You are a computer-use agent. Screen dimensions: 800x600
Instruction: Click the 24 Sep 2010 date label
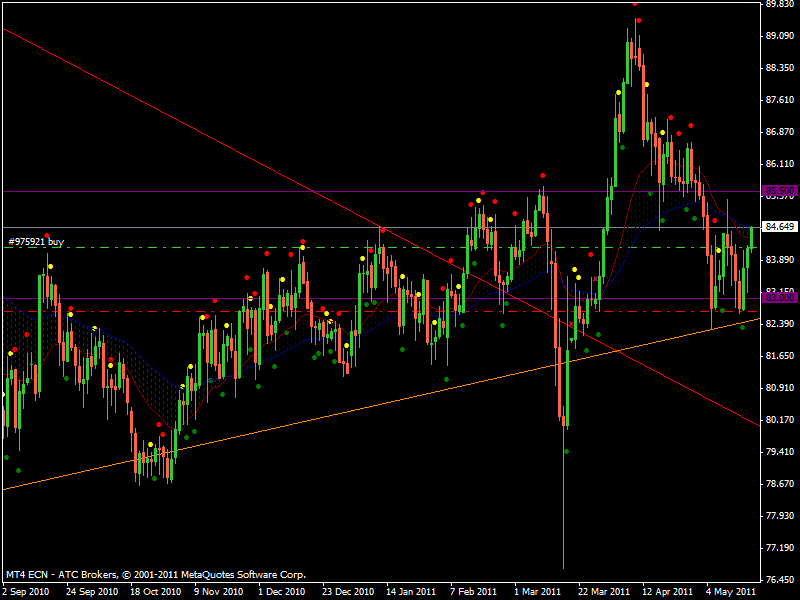point(92,592)
